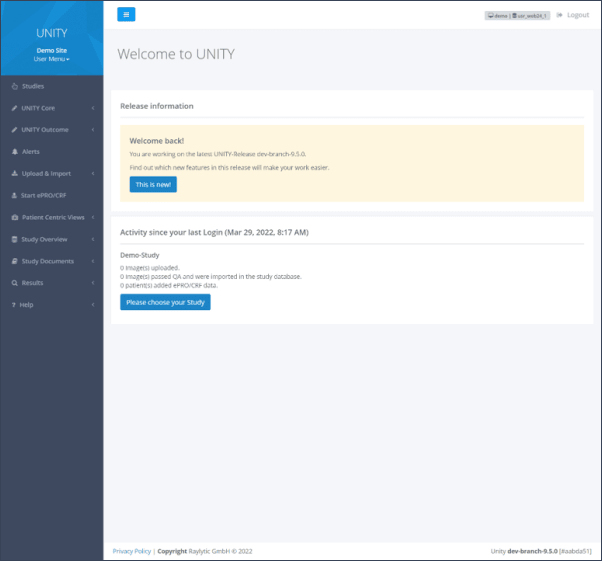Expand the Study Overview submenu chevron
602x561 pixels.
pos(92,239)
